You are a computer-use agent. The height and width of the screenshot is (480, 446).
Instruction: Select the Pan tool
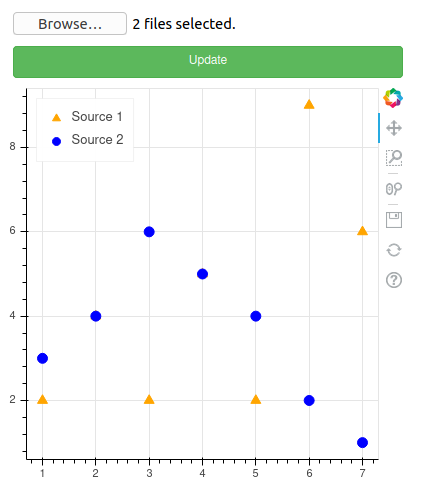pyautogui.click(x=394, y=128)
